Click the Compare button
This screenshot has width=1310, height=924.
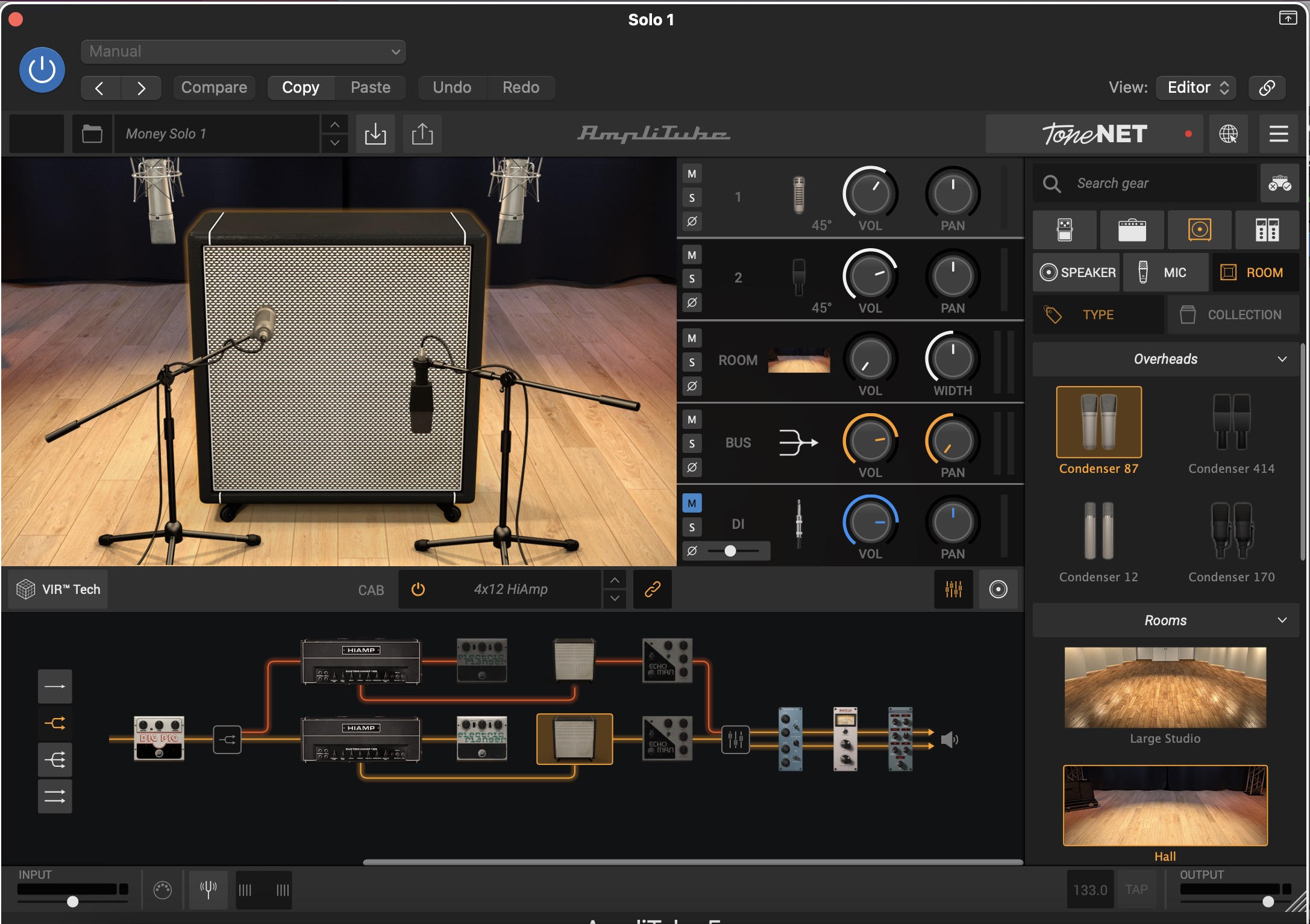pyautogui.click(x=214, y=88)
